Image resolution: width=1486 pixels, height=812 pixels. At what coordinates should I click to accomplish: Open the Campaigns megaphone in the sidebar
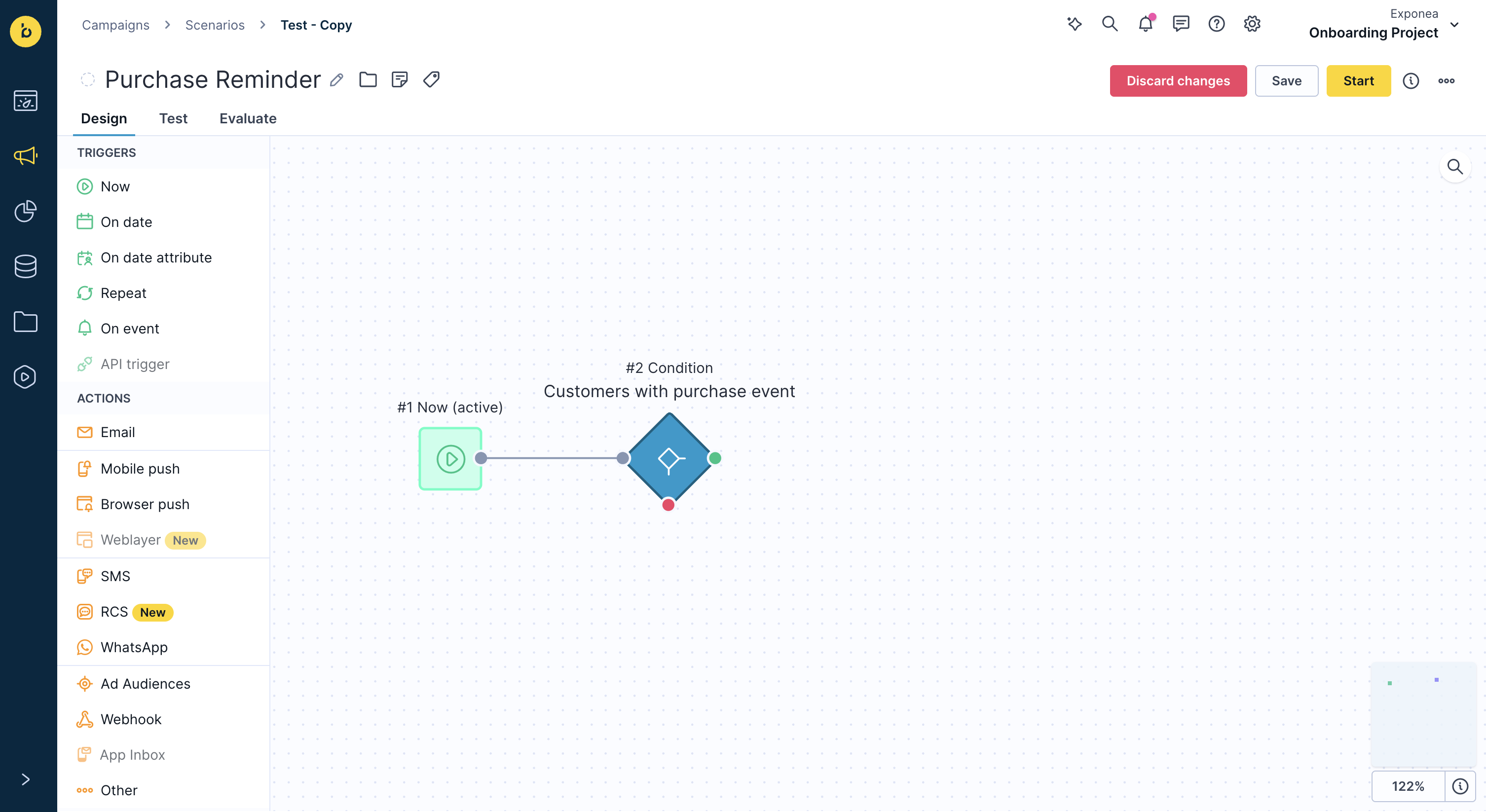point(26,156)
